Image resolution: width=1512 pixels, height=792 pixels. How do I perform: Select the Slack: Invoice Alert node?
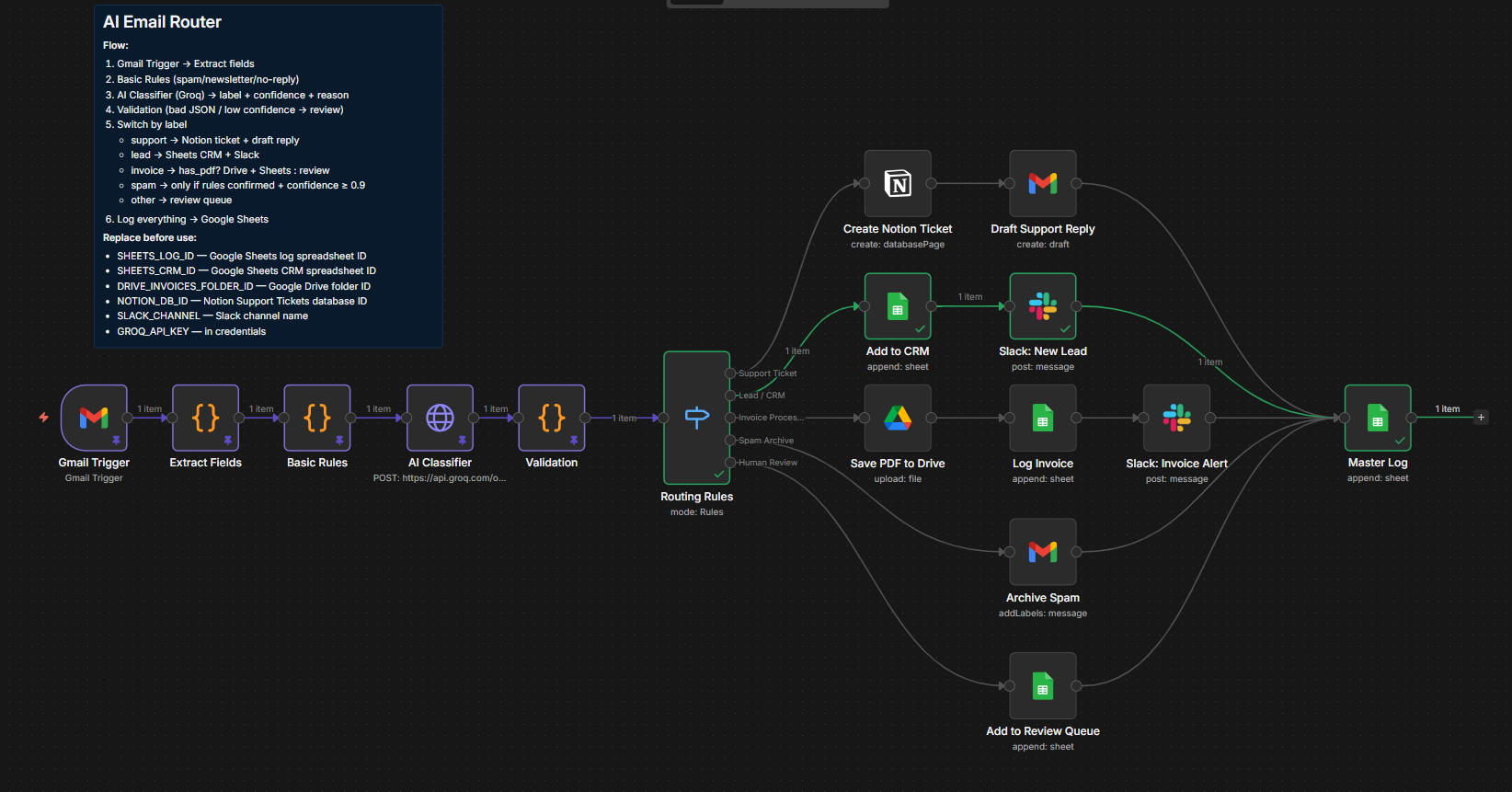pos(1177,419)
